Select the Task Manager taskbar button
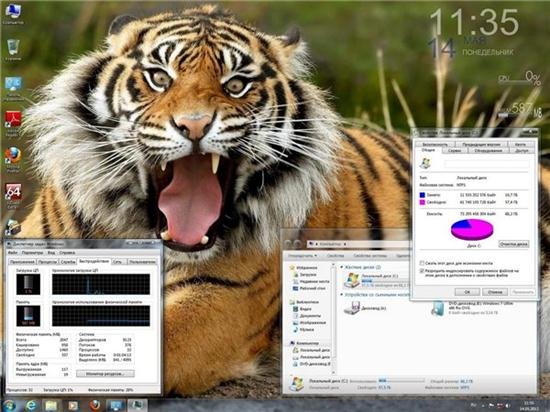The height and width of the screenshot is (412, 550). point(137,405)
